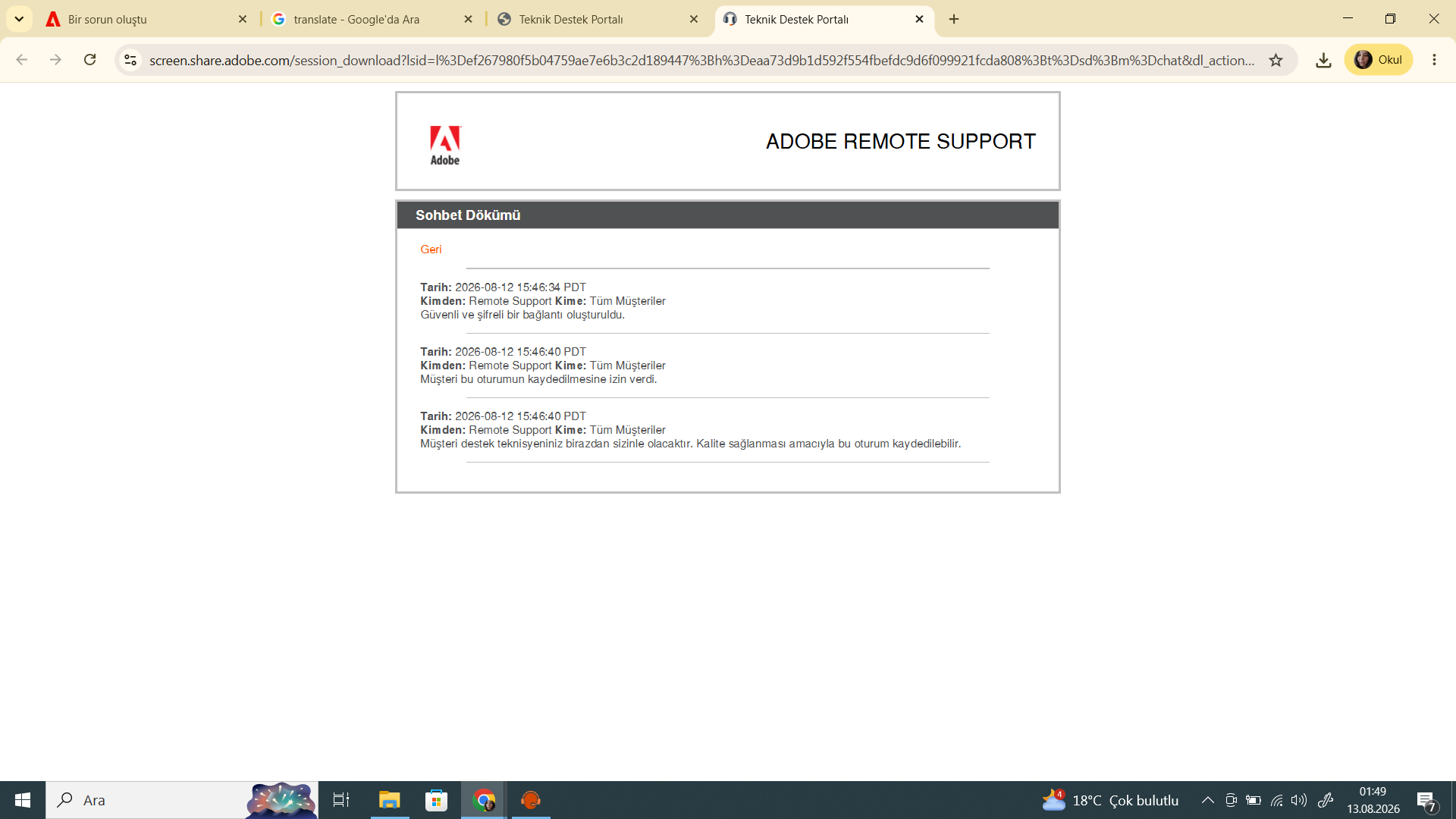The image size is (1456, 819).
Task: Click the search highlights illustration in taskbar search
Action: pyautogui.click(x=281, y=800)
